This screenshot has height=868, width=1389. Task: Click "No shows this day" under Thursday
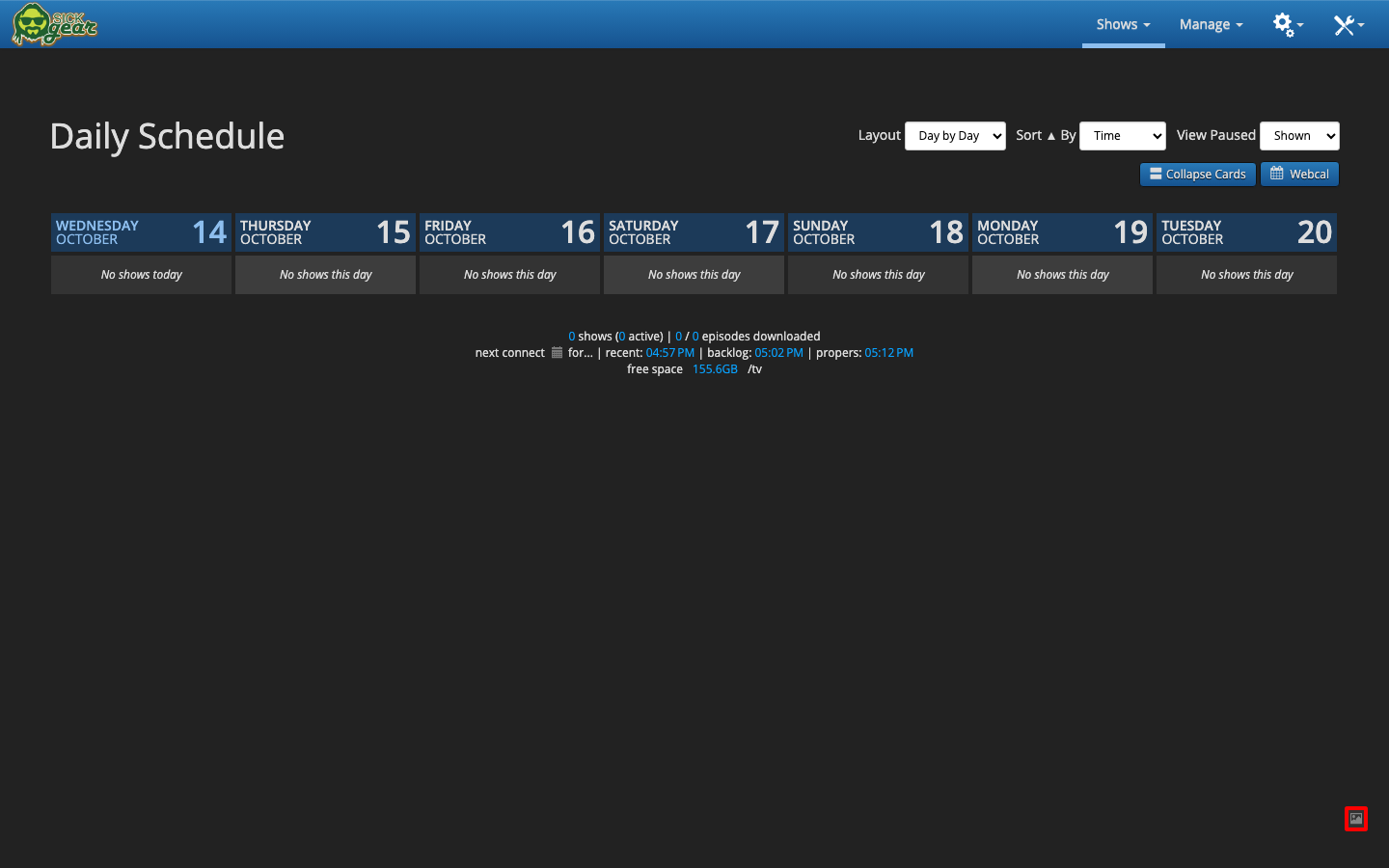point(325,275)
